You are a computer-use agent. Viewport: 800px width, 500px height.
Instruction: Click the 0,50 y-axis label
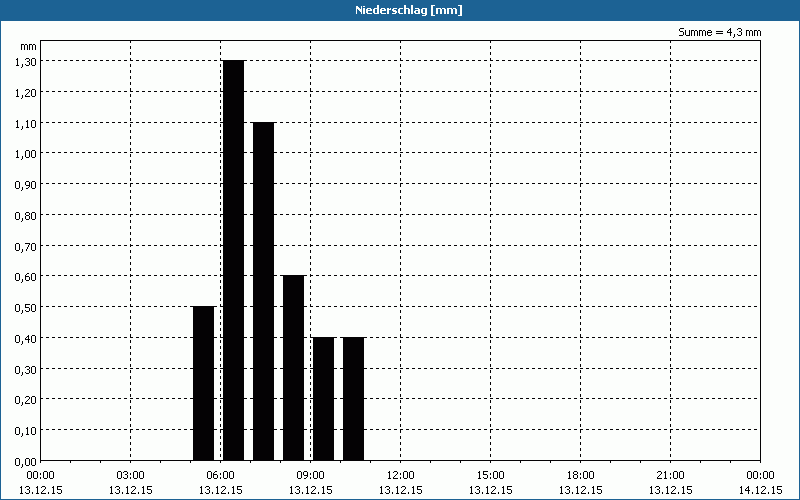tap(26, 308)
